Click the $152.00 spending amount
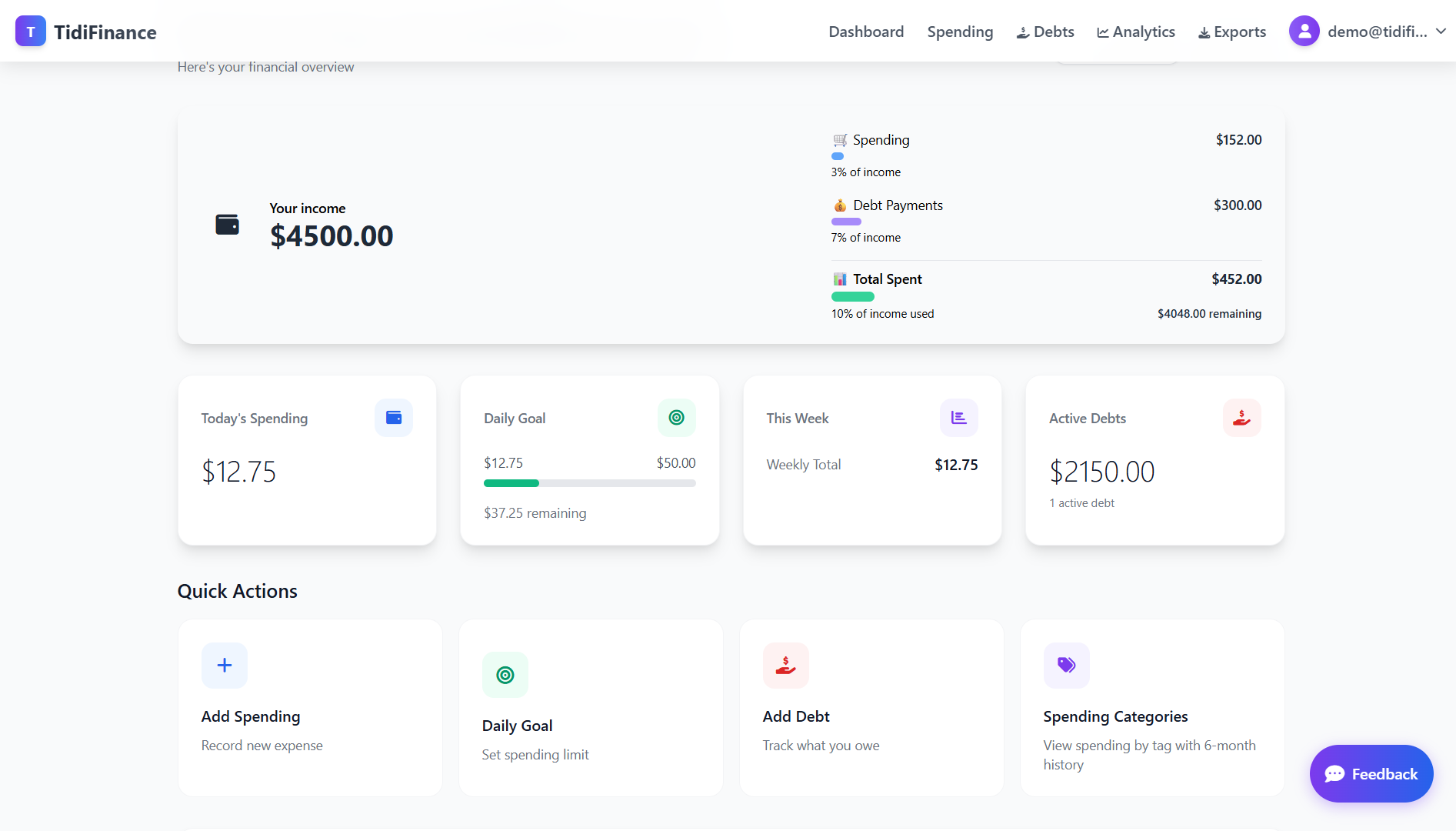Image resolution: width=1456 pixels, height=831 pixels. coord(1238,140)
